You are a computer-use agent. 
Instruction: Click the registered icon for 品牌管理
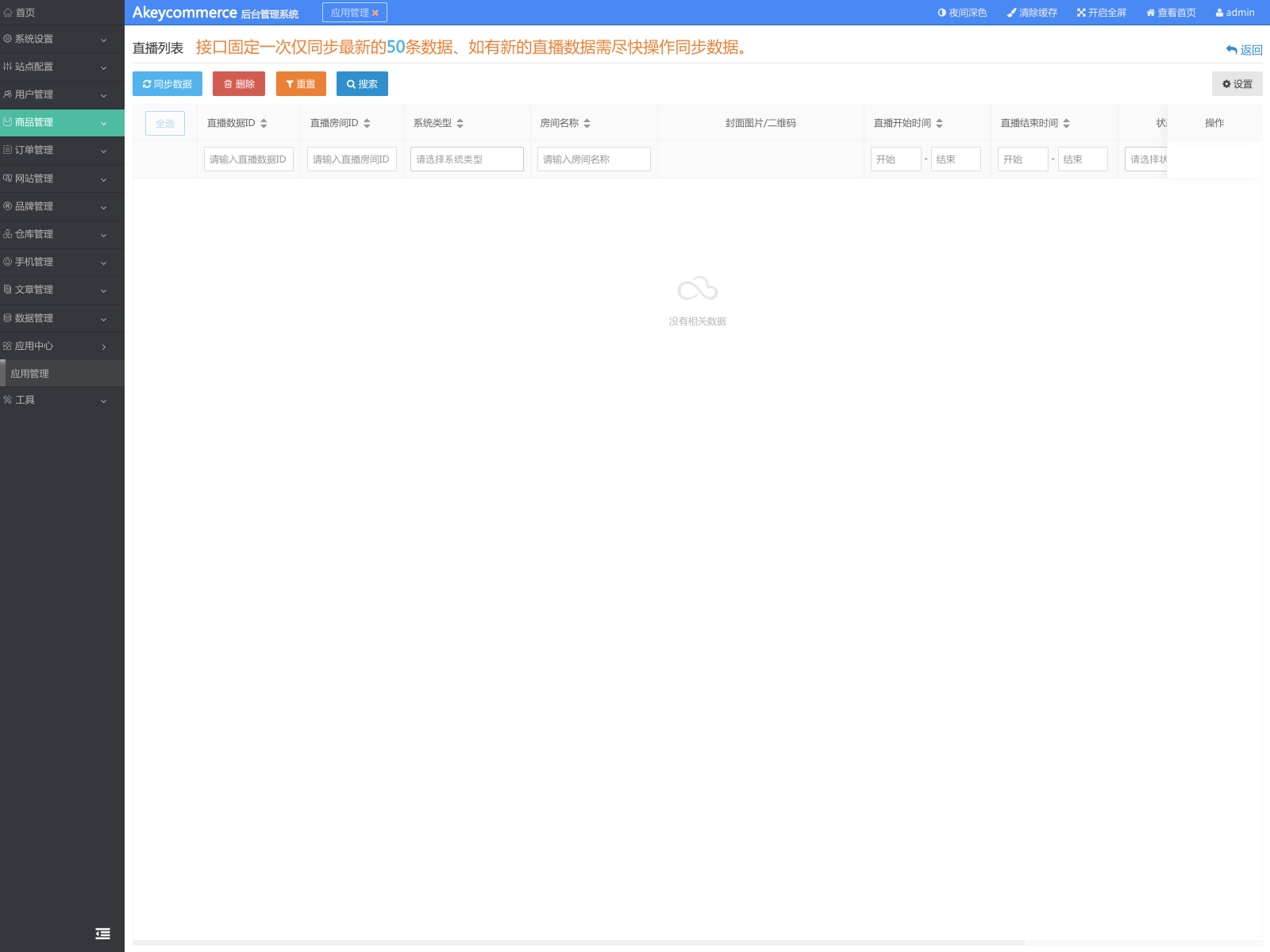click(x=8, y=206)
